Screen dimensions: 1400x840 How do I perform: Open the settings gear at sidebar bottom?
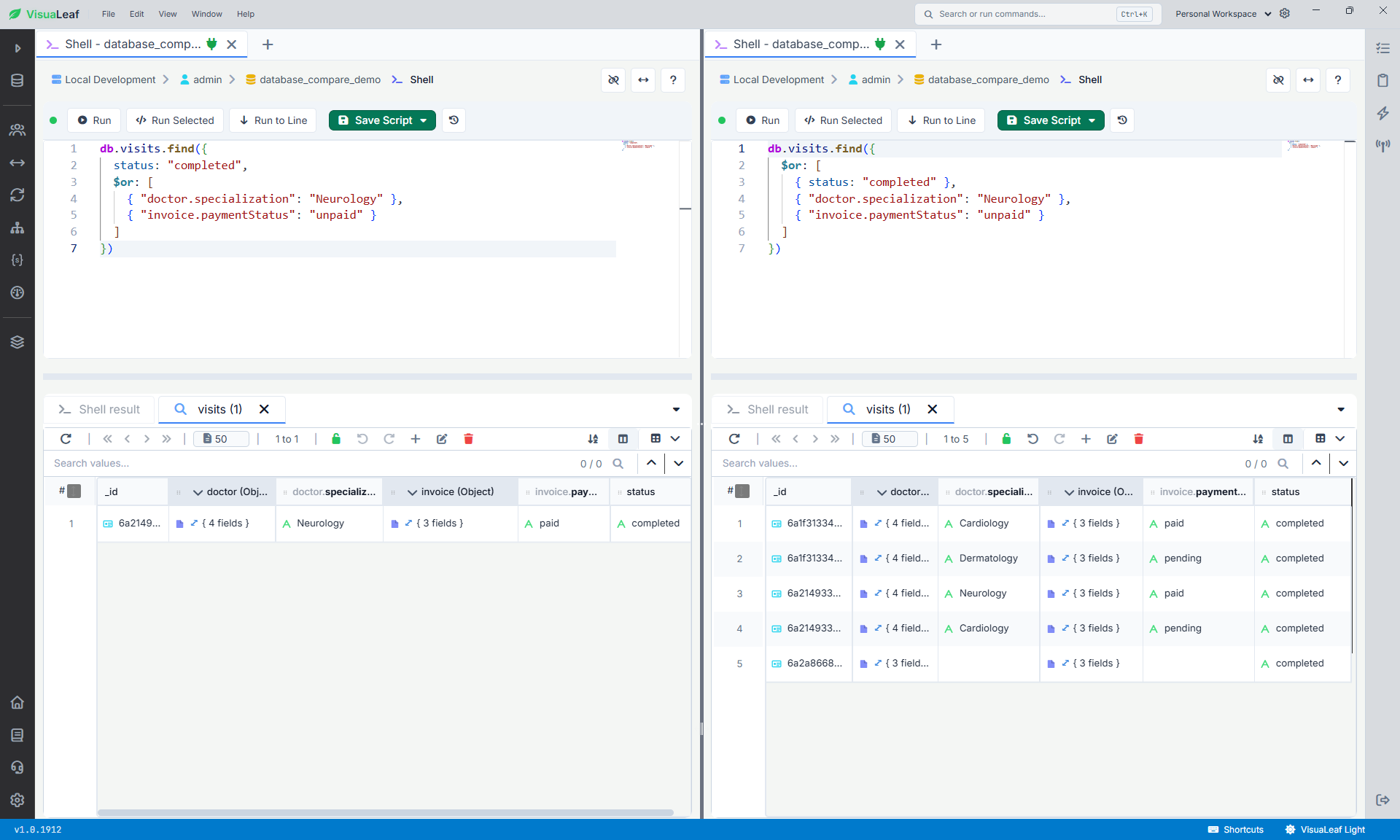click(17, 800)
